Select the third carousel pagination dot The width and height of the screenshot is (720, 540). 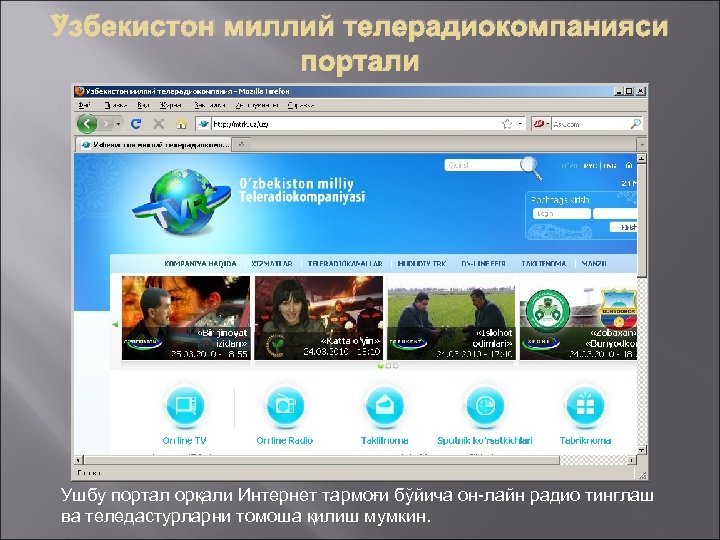pos(396,366)
